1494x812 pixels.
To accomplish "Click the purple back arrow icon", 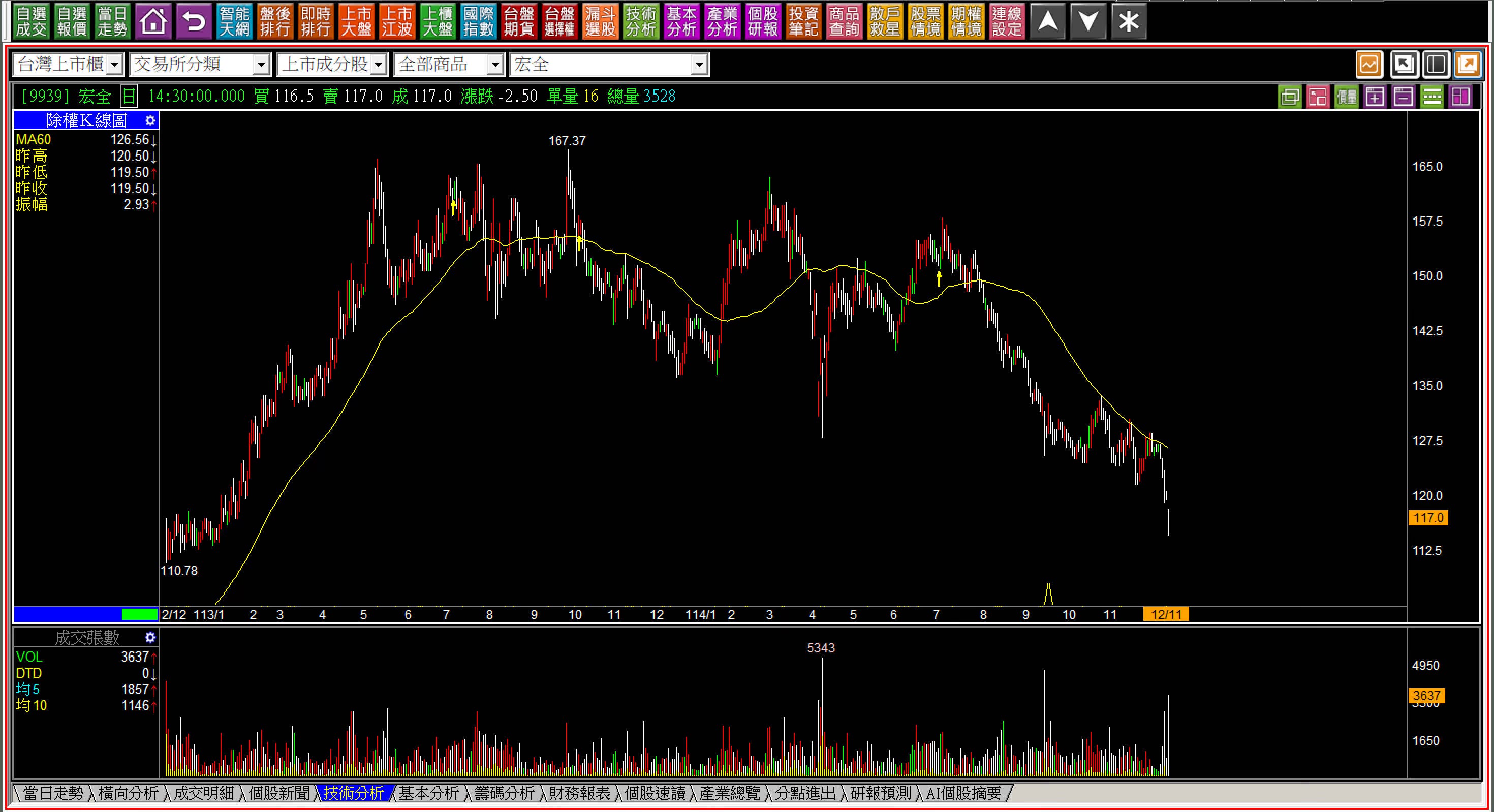I will pos(194,22).
